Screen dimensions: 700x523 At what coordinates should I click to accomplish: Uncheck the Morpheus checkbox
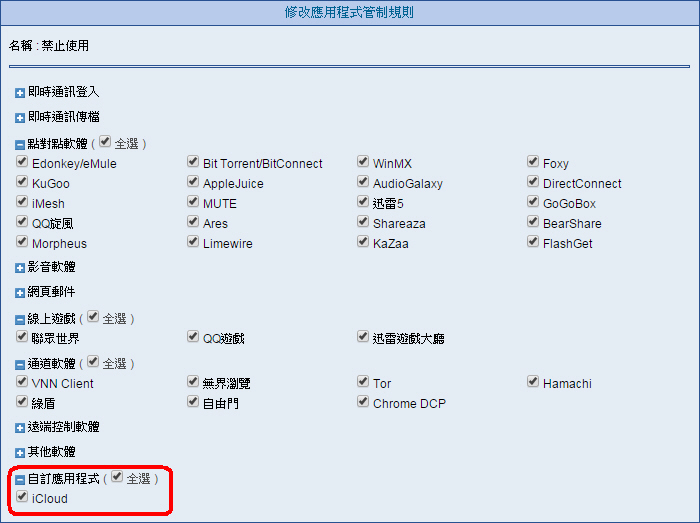tap(22, 241)
